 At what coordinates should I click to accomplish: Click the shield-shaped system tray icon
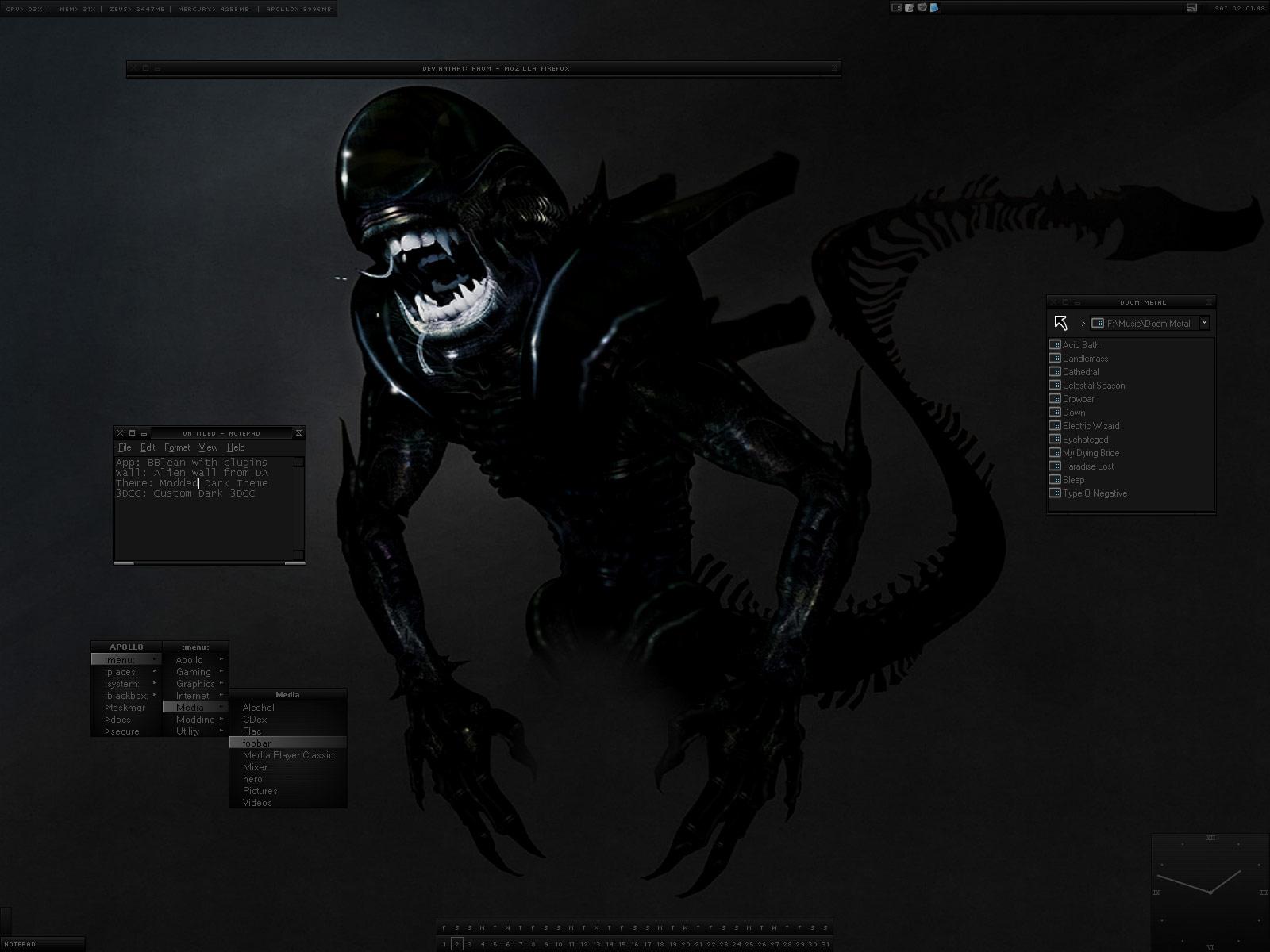tap(922, 7)
